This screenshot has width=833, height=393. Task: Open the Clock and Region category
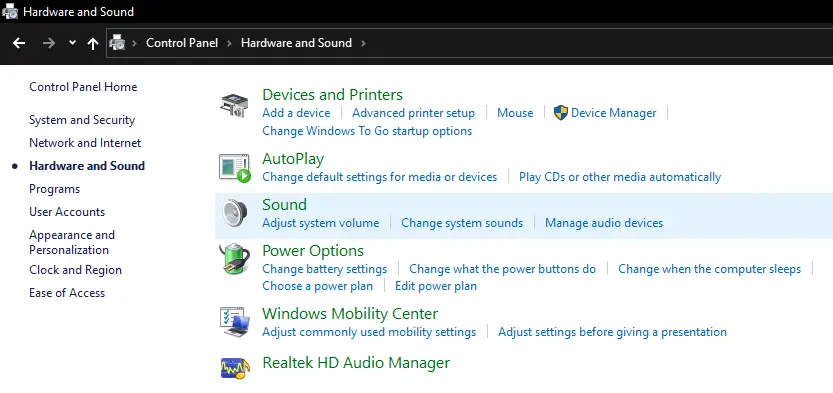pos(75,270)
